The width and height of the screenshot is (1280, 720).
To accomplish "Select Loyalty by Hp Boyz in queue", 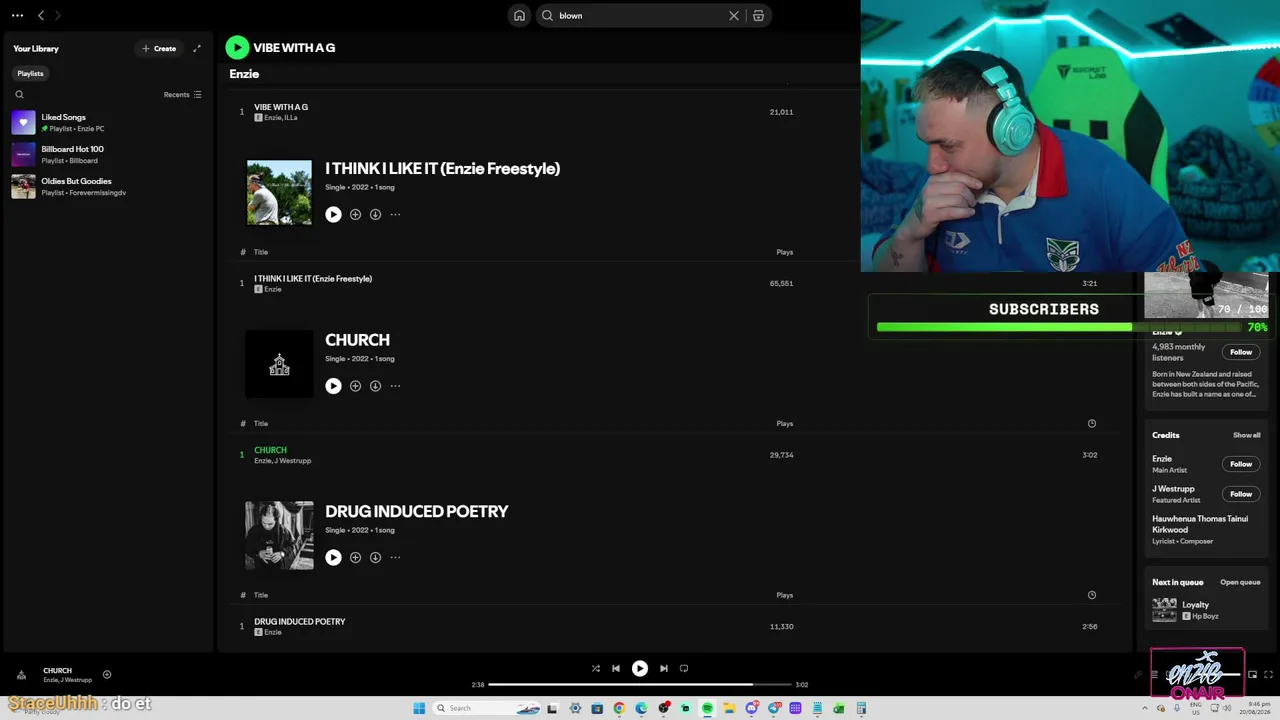I will click(1206, 610).
